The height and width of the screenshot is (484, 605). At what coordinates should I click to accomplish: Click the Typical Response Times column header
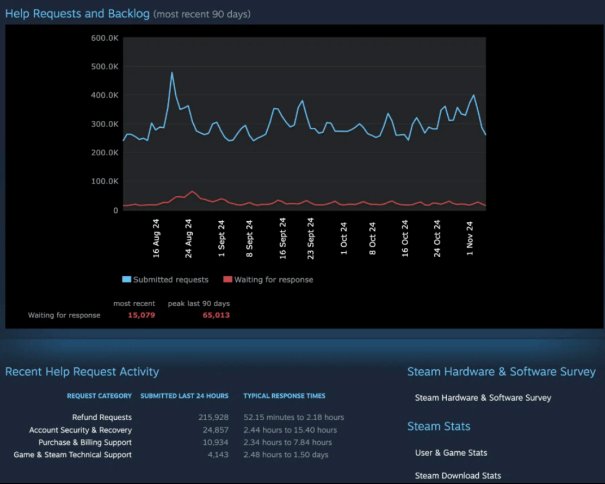click(x=284, y=396)
